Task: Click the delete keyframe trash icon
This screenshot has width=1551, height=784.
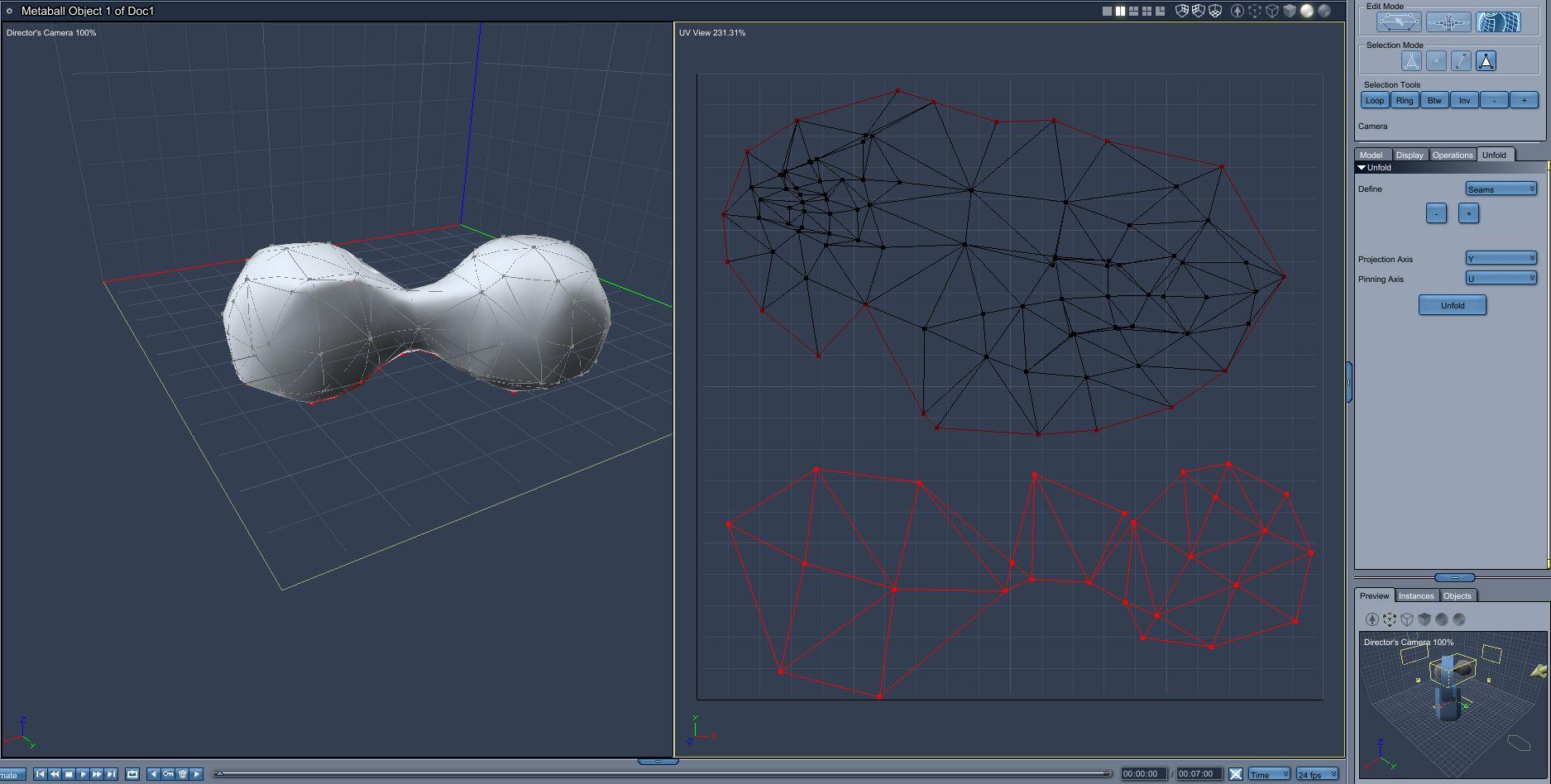Action: click(183, 774)
